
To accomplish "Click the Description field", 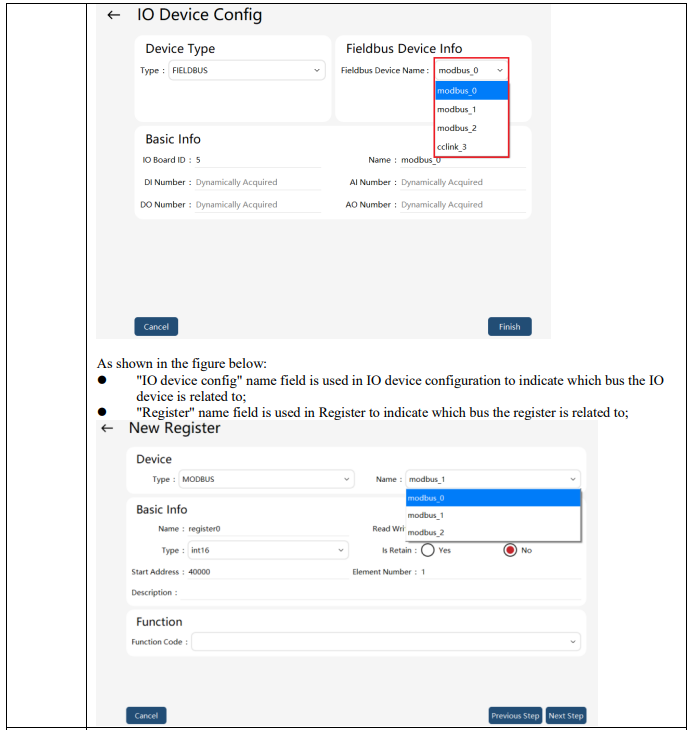I will click(381, 593).
